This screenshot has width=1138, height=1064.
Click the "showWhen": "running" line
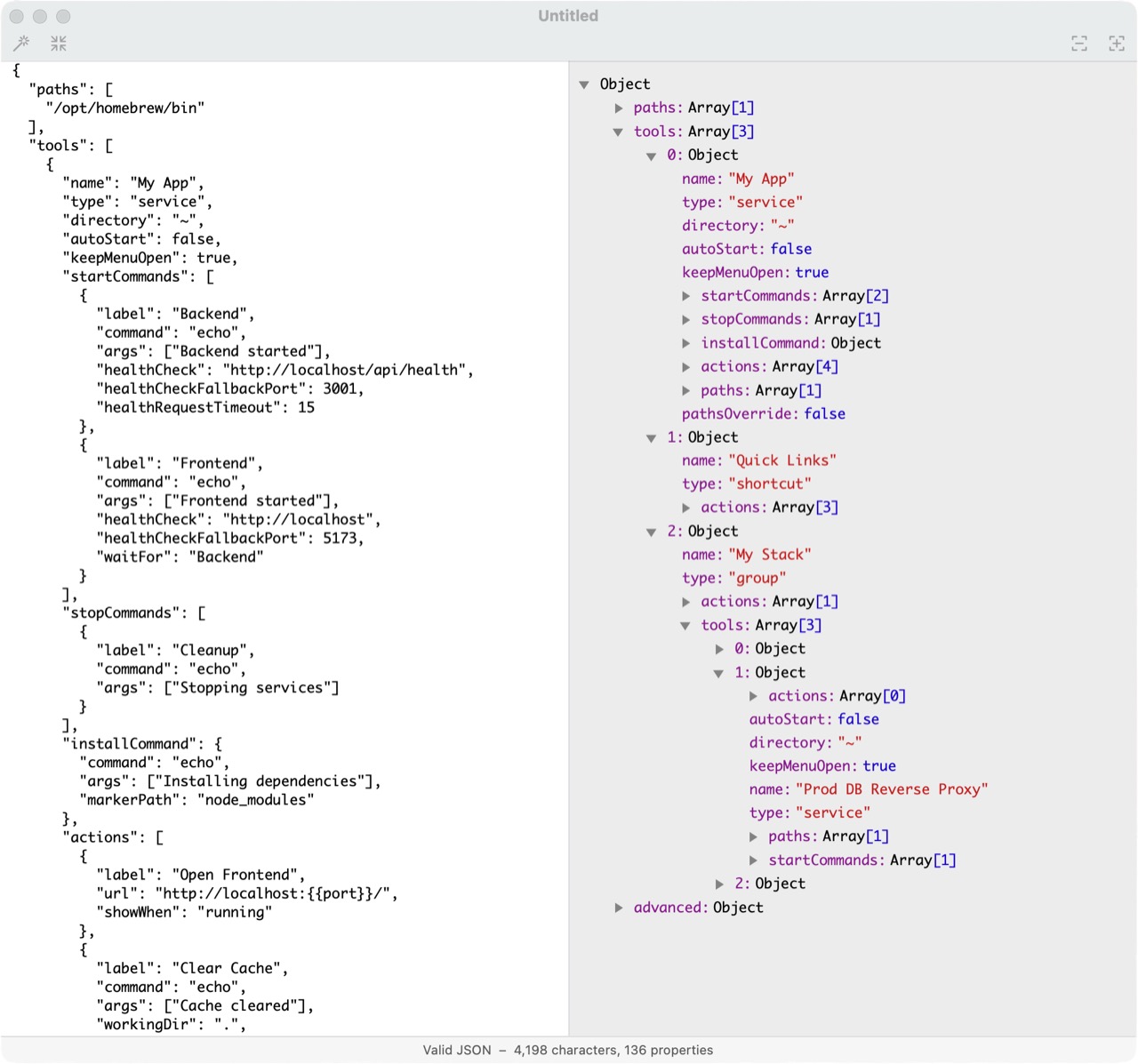tap(184, 912)
